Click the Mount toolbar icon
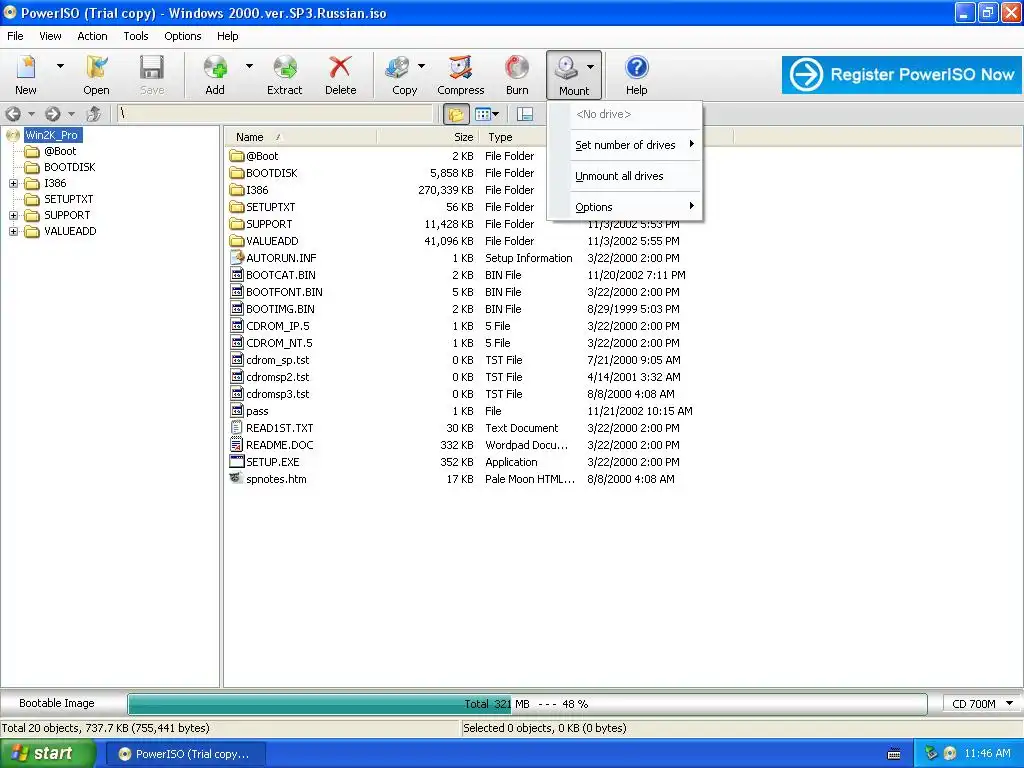Viewport: 1024px width, 768px height. (567, 67)
